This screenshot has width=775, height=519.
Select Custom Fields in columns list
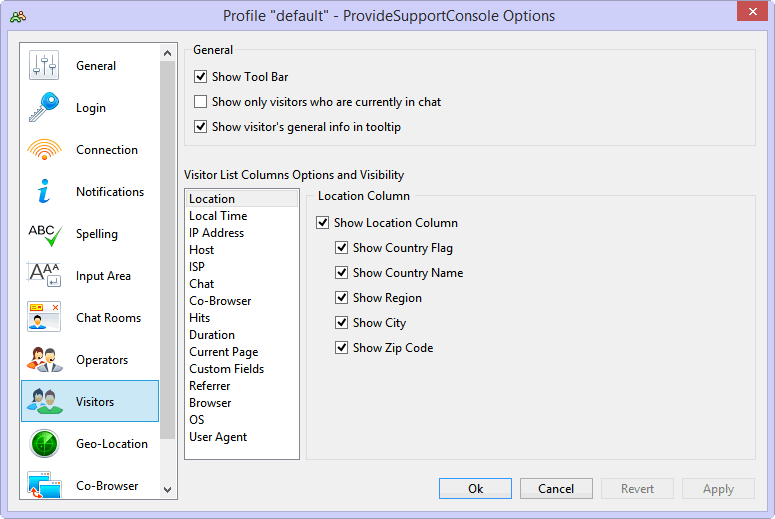click(242, 369)
